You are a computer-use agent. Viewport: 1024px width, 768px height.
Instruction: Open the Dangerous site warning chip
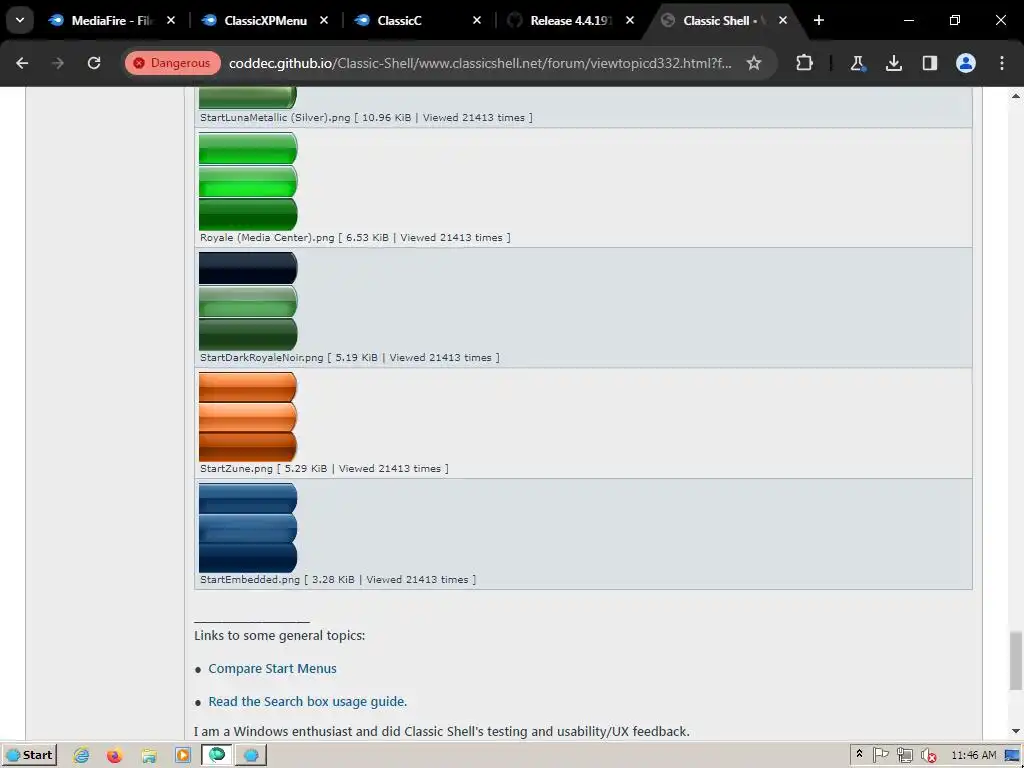[172, 63]
